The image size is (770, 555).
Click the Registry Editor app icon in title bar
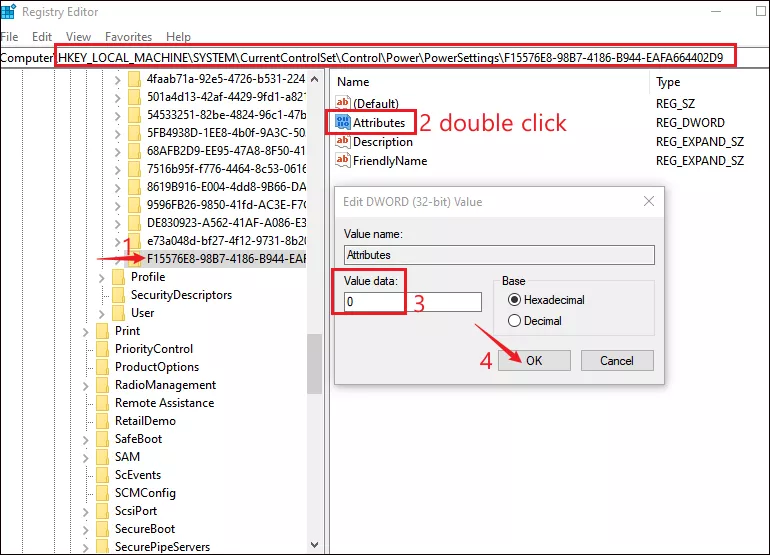pos(8,11)
